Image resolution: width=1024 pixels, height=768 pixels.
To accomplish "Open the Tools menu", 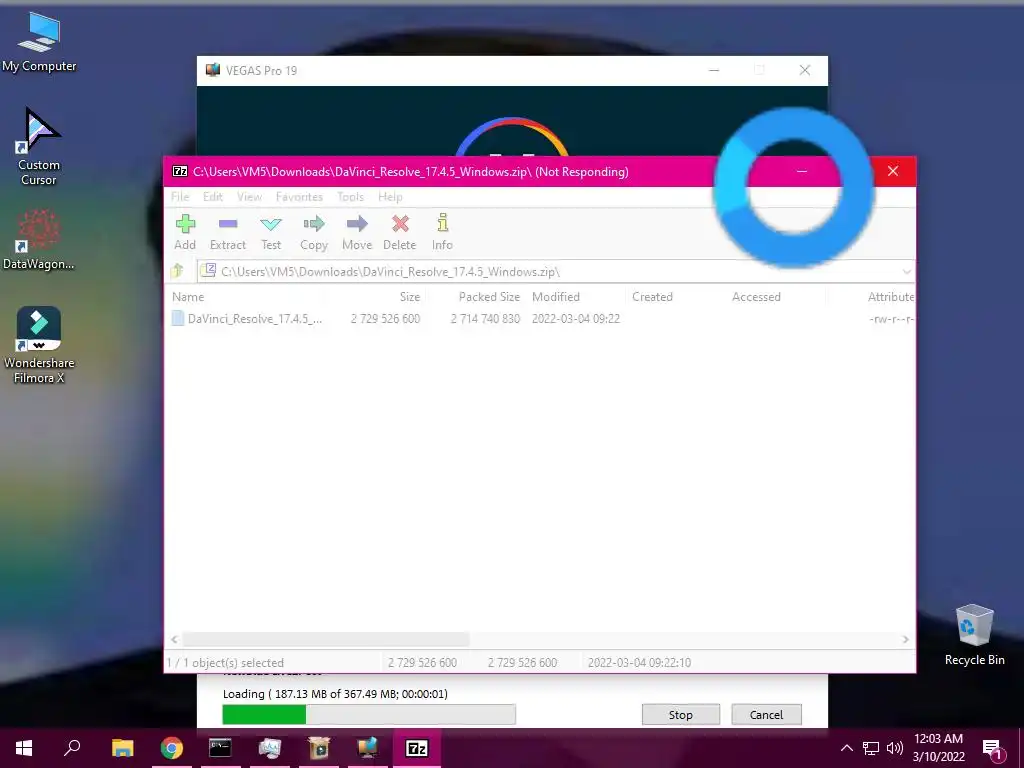I will pyautogui.click(x=350, y=197).
